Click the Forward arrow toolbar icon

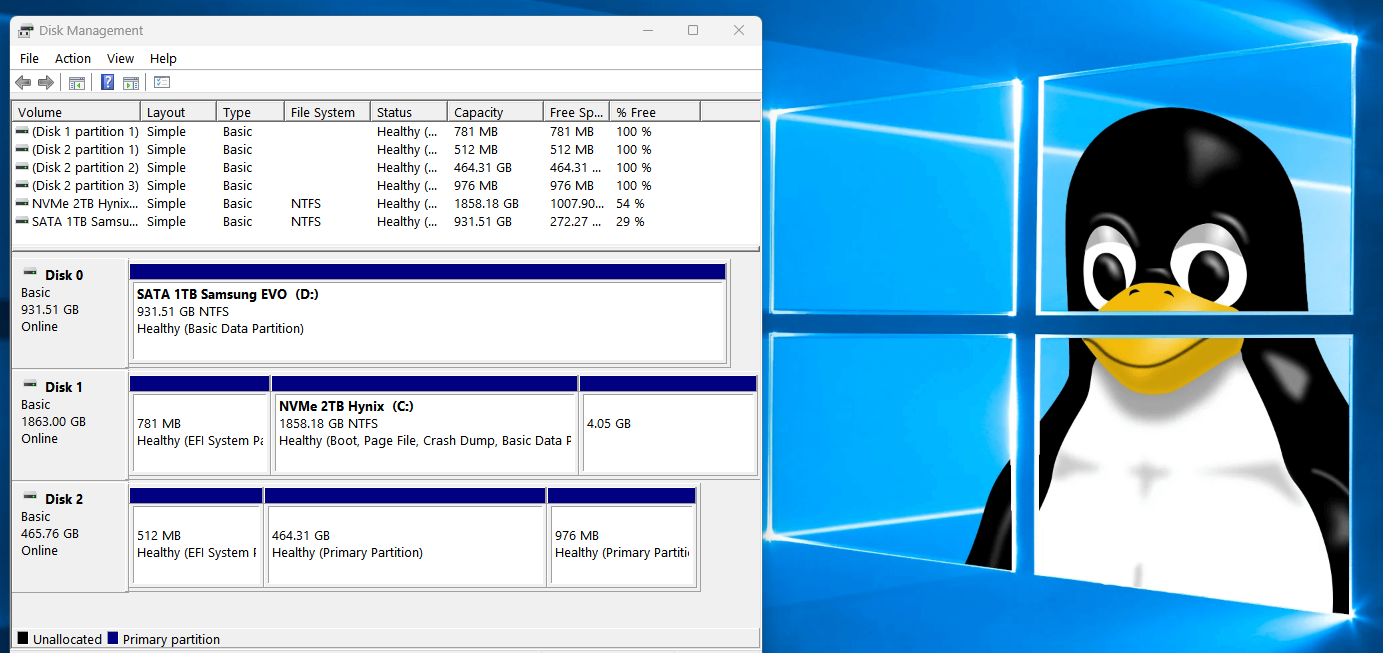coord(45,83)
